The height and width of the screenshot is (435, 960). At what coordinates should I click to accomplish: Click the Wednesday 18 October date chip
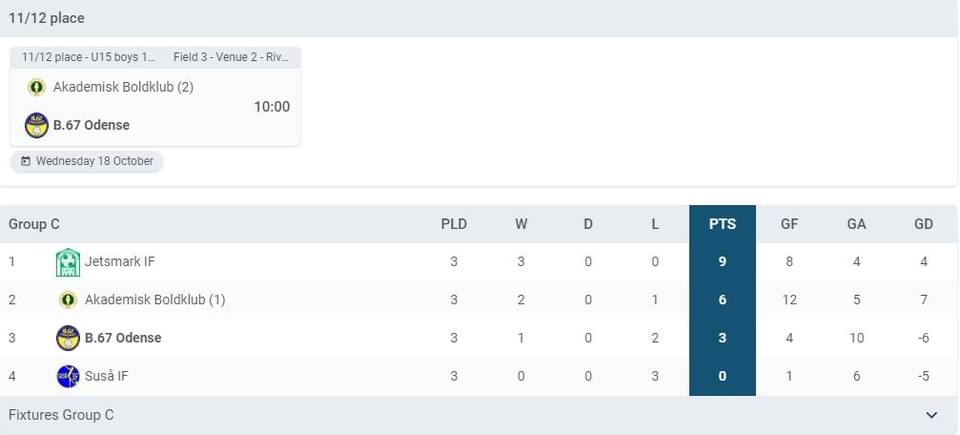click(x=87, y=162)
